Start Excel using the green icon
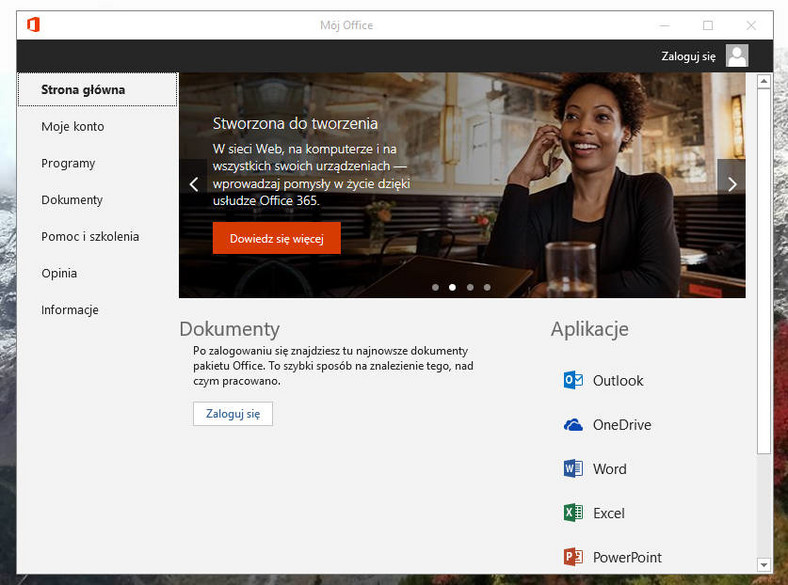This screenshot has height=585, width=788. [x=573, y=513]
